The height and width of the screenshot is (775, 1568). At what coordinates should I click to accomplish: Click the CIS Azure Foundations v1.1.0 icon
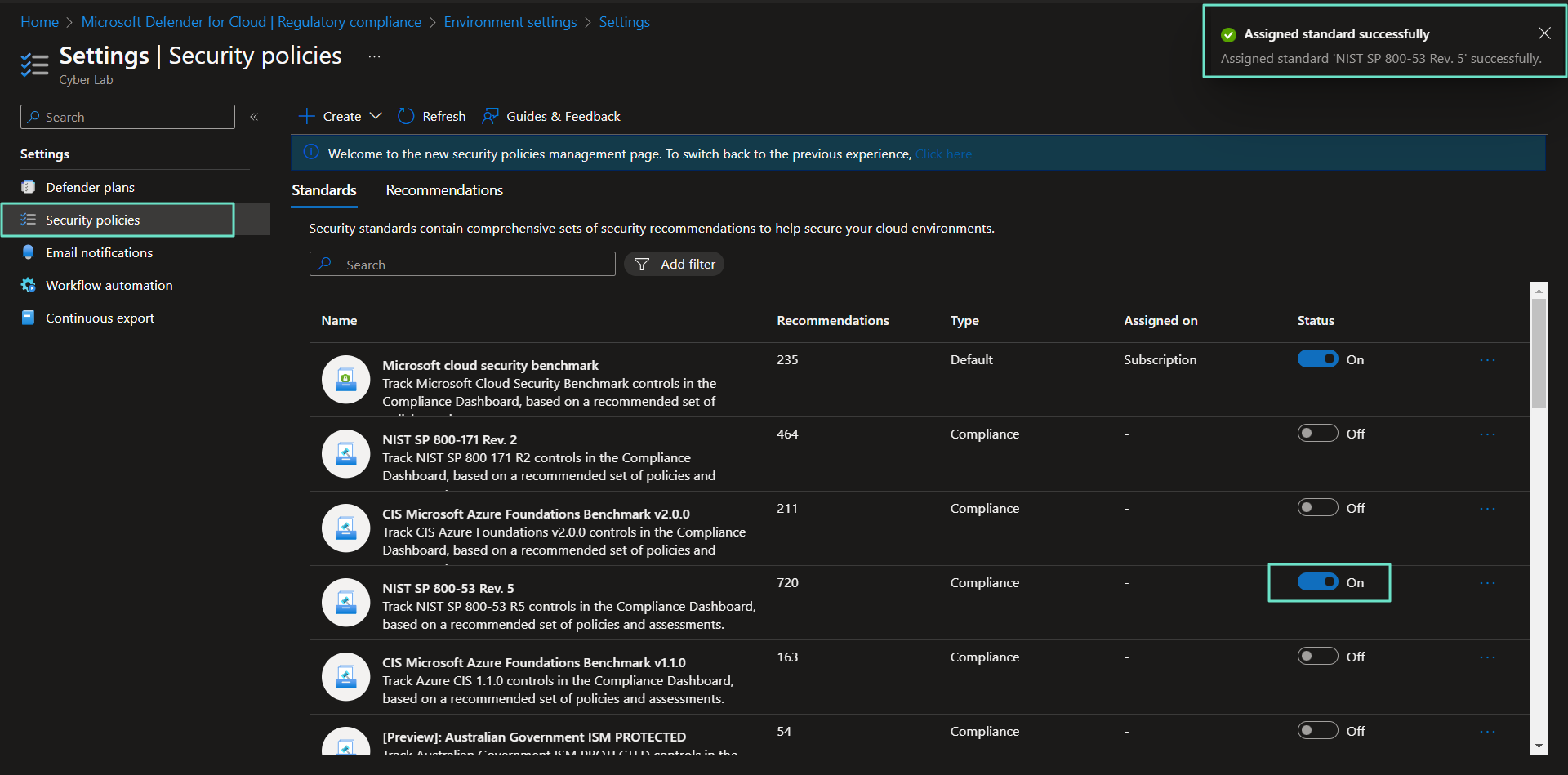coord(345,676)
